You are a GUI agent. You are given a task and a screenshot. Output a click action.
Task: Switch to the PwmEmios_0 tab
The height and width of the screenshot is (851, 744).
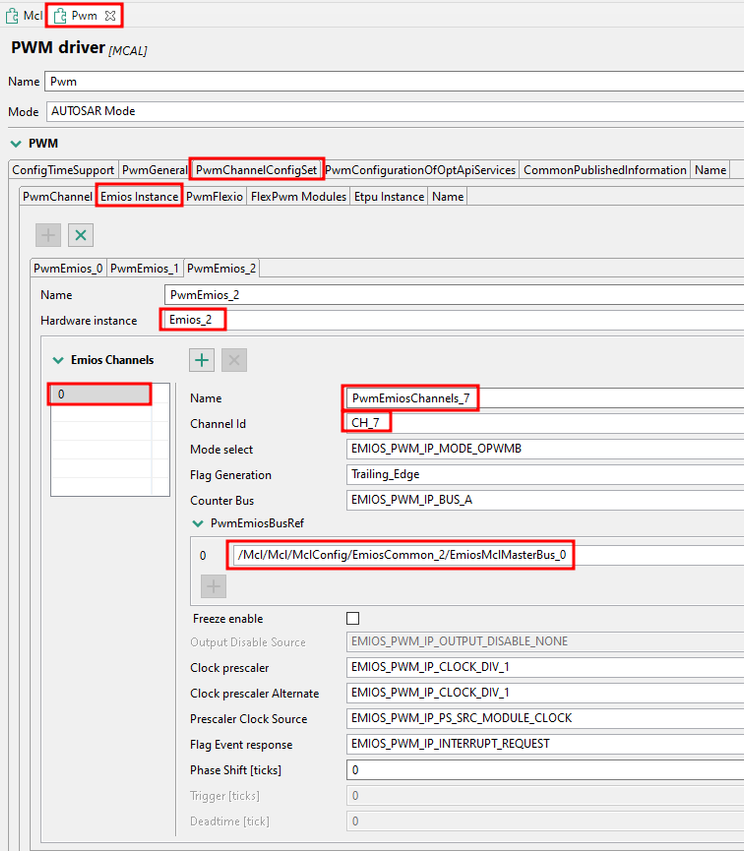(x=68, y=268)
